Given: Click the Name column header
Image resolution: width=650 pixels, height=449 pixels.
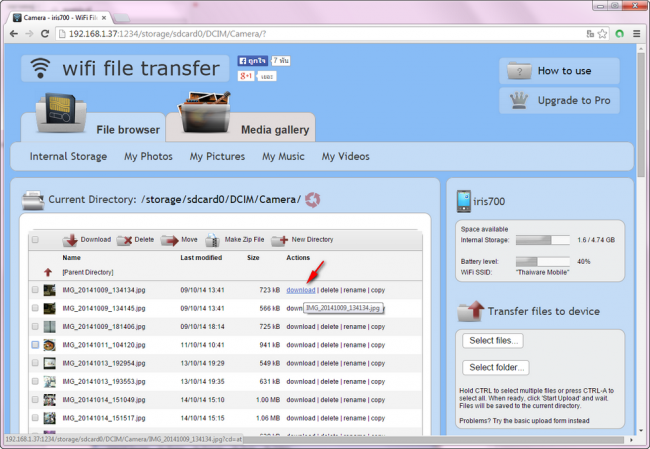Looking at the screenshot, I should tap(71, 257).
